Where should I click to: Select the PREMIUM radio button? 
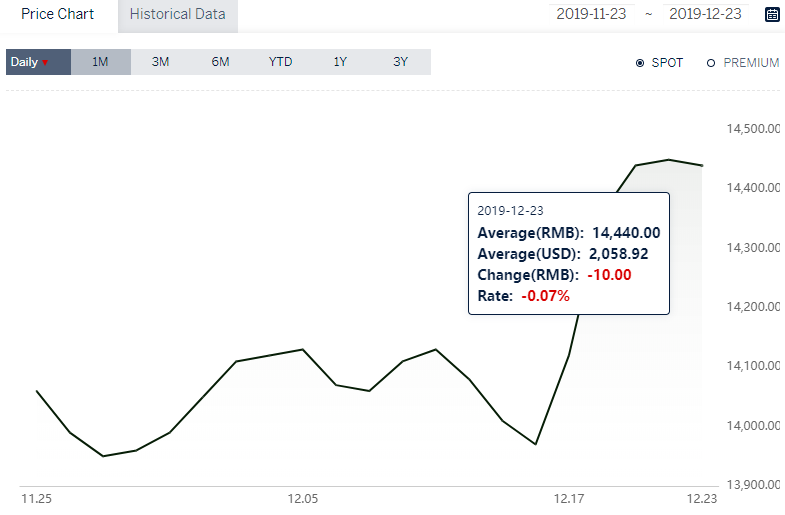click(x=711, y=63)
